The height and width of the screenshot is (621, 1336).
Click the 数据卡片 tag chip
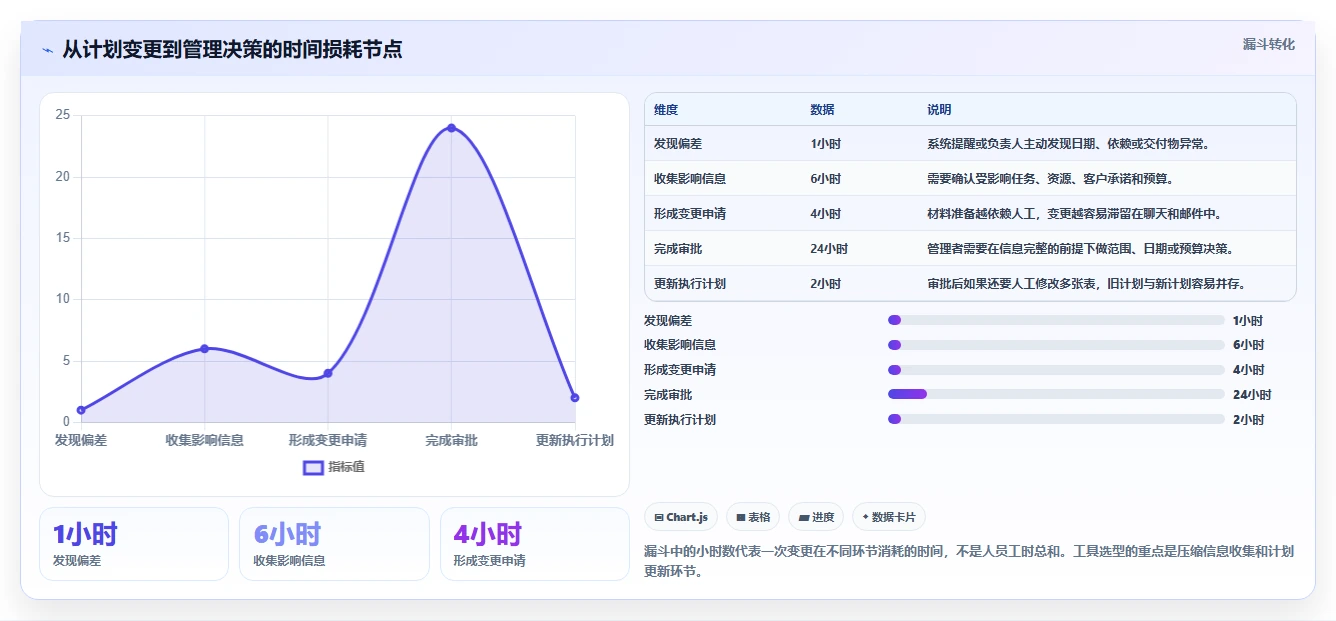coord(889,517)
